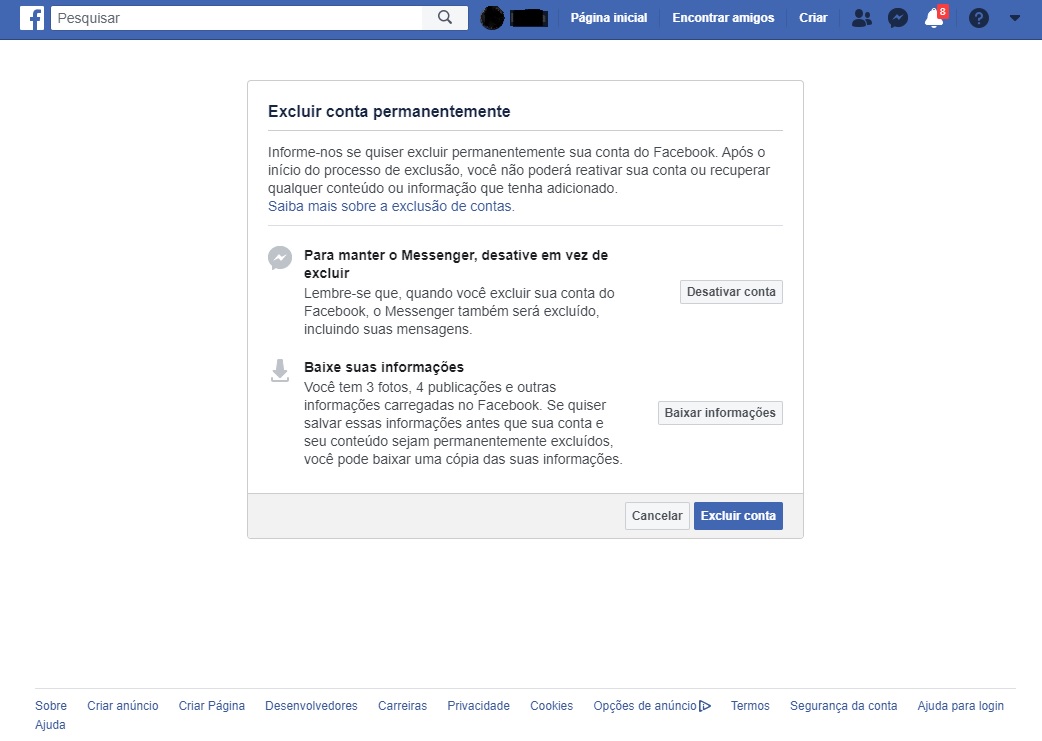Go to Página inicial
This screenshot has height=741, width=1042.
click(608, 18)
